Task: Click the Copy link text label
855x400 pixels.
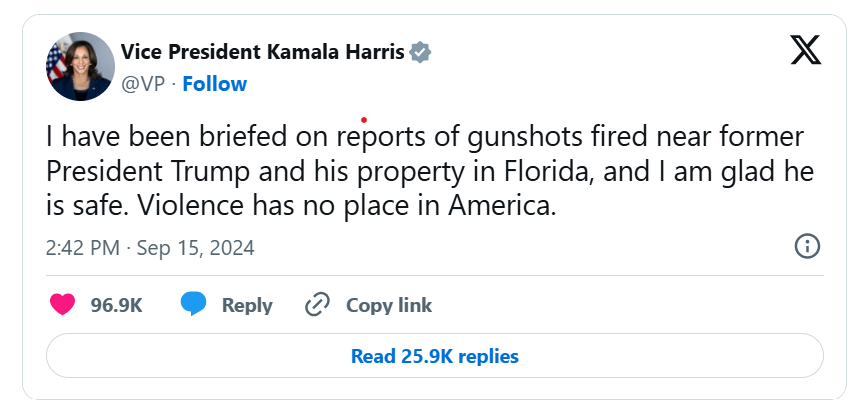Action: click(389, 305)
